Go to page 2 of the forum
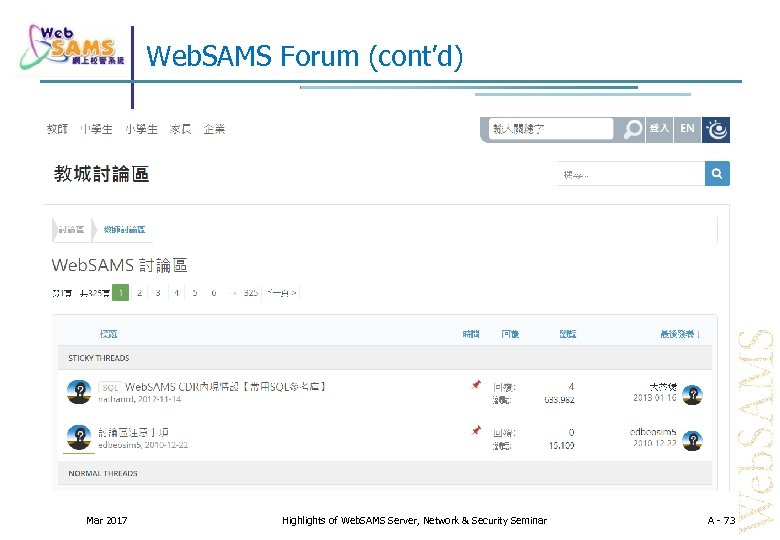This screenshot has width=780, height=540. pos(139,293)
